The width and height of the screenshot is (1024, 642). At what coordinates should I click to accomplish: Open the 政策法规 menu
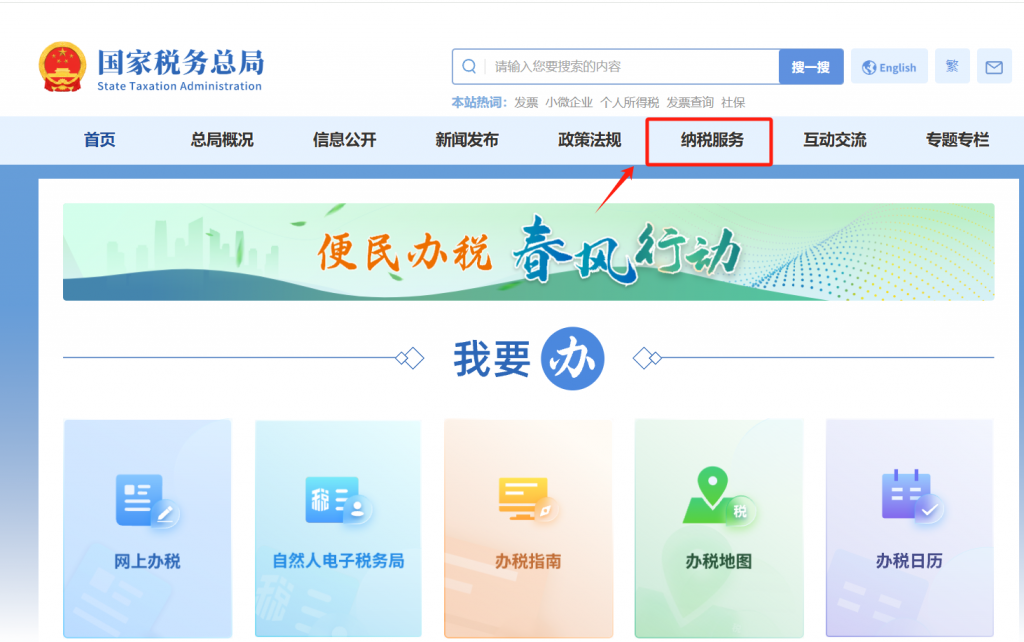(587, 141)
